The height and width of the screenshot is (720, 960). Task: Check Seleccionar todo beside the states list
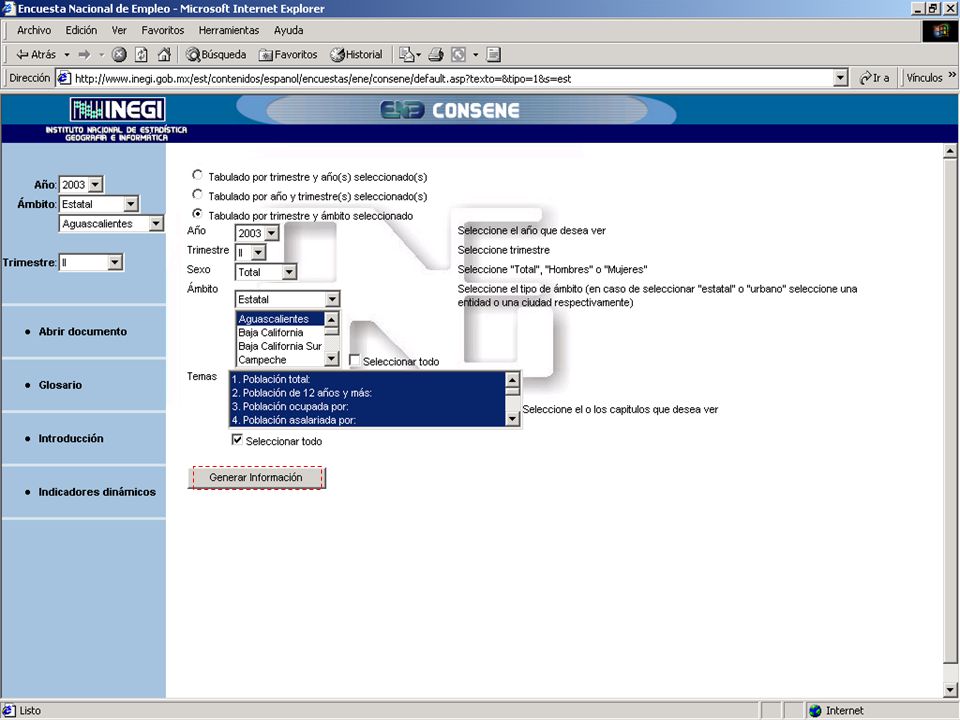pos(354,361)
